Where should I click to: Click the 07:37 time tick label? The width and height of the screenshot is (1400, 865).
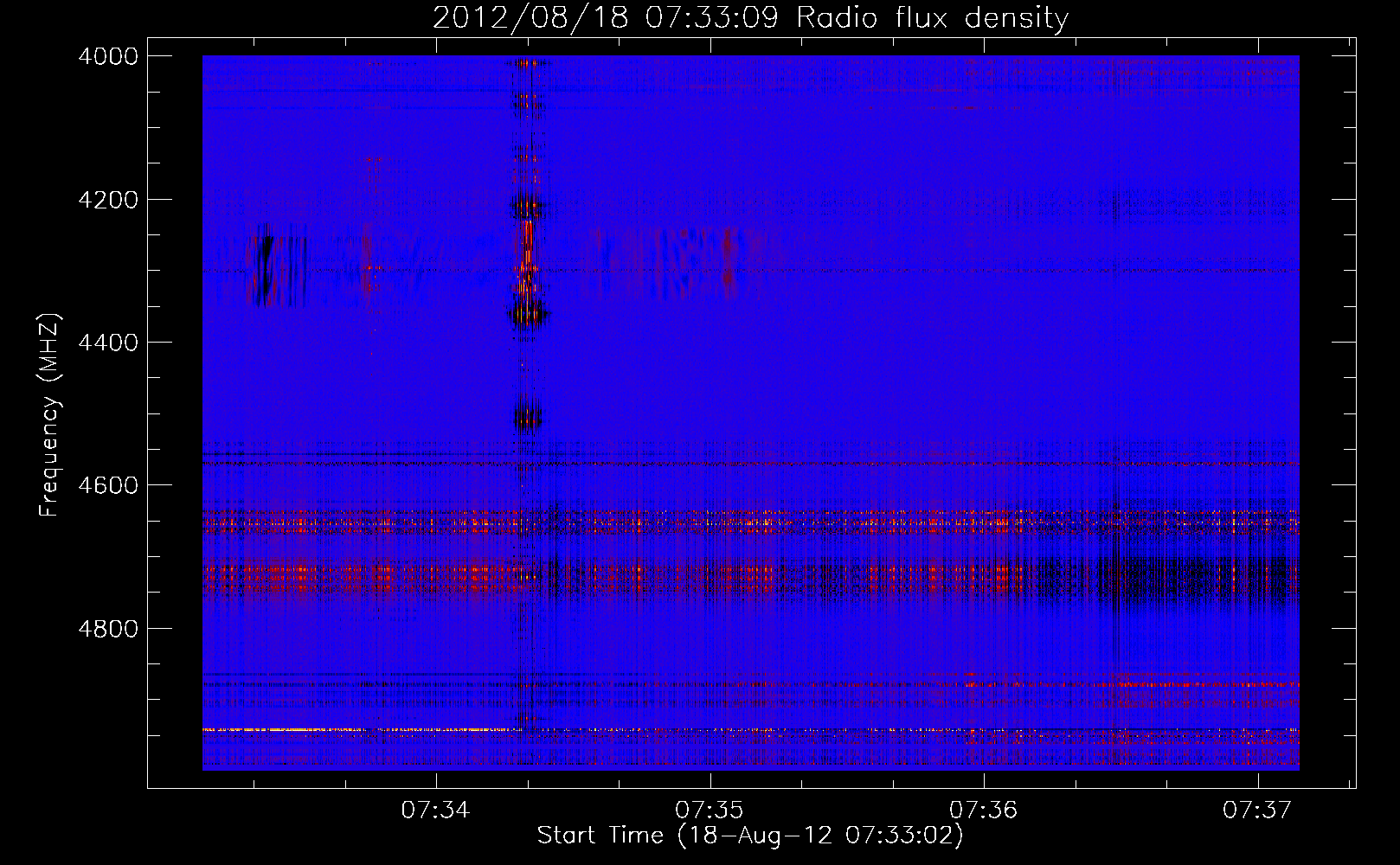click(1257, 810)
